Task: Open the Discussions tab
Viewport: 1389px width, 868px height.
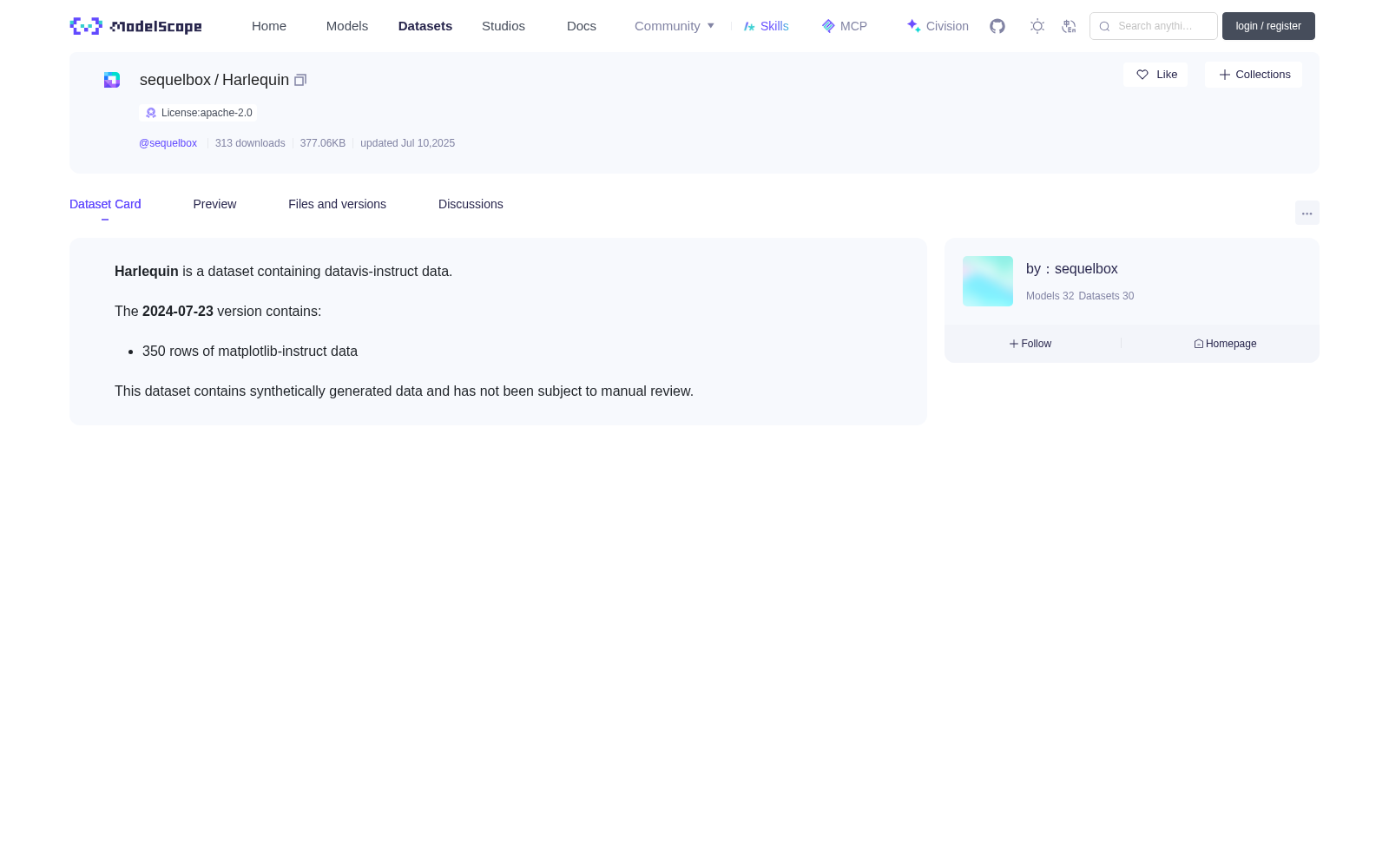Action: point(471,204)
